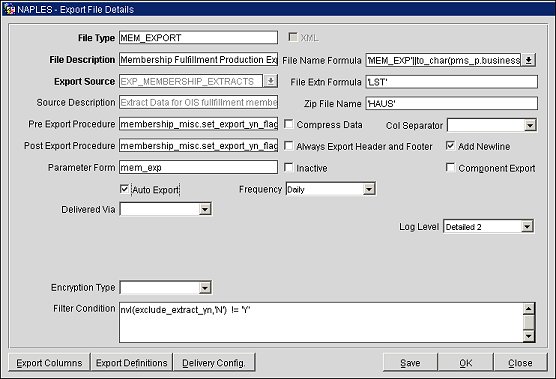Click the File Name Formula field
The height and width of the screenshot is (379, 556).
(x=443, y=60)
